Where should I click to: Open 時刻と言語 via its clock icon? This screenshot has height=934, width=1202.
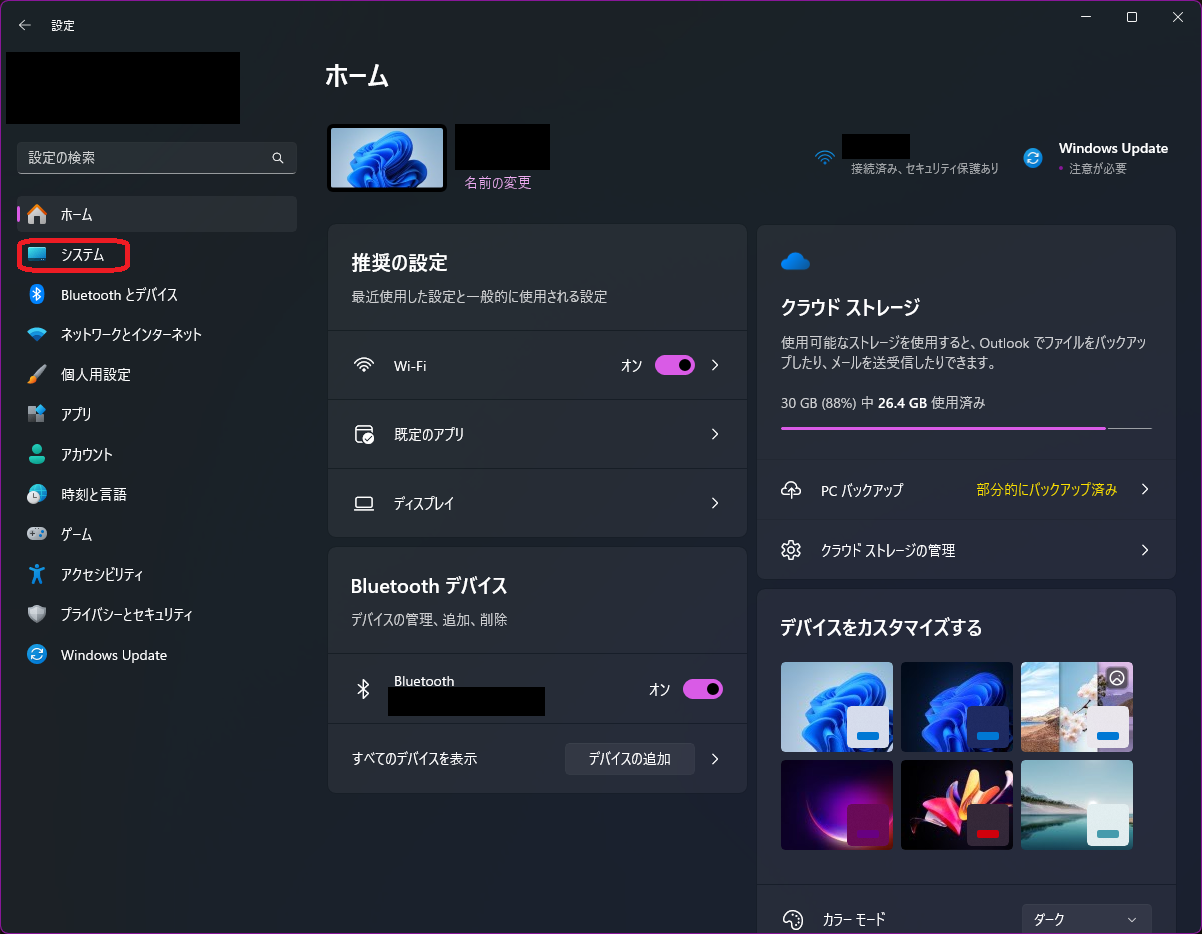(37, 494)
